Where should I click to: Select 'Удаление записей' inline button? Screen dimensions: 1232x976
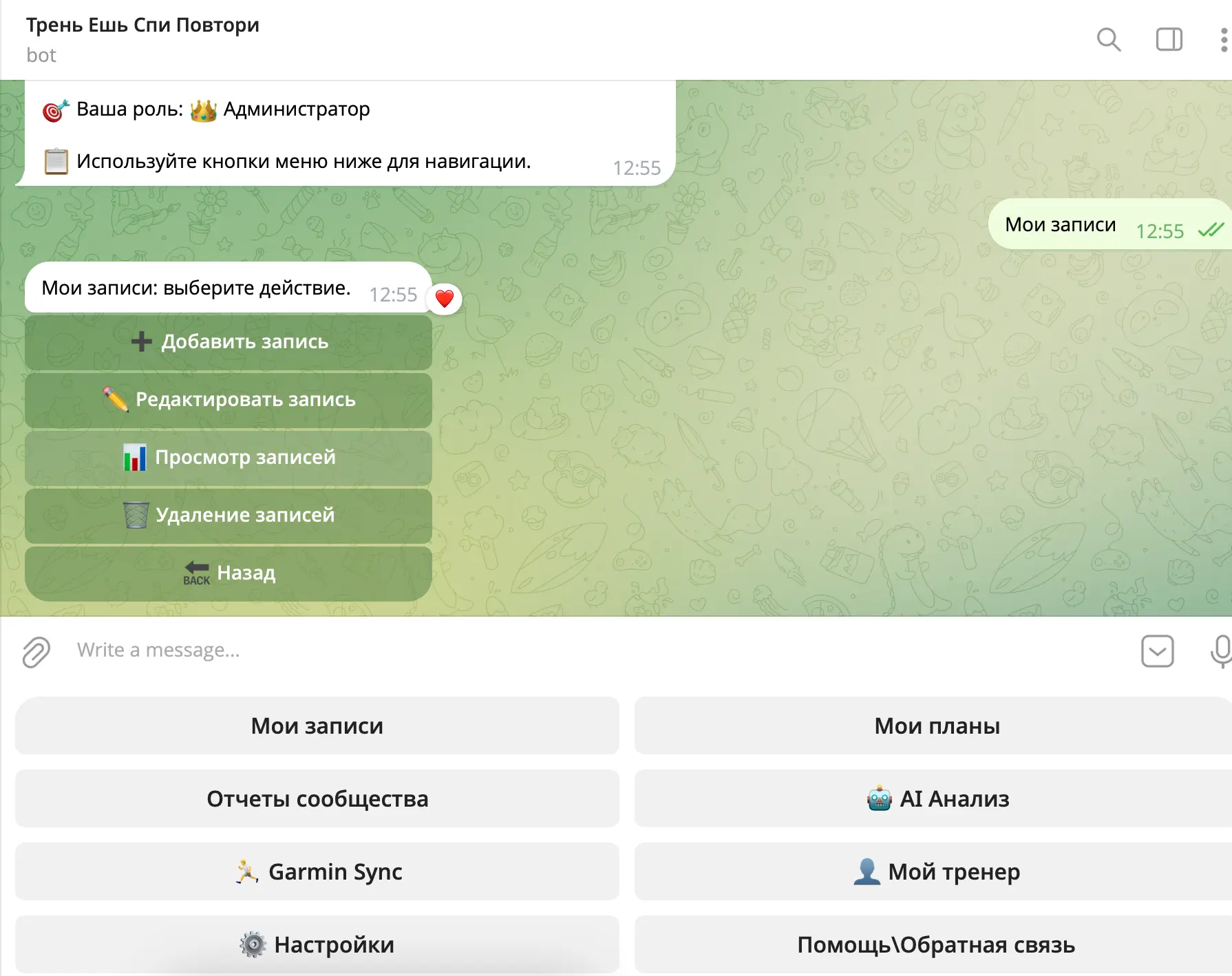(x=229, y=516)
